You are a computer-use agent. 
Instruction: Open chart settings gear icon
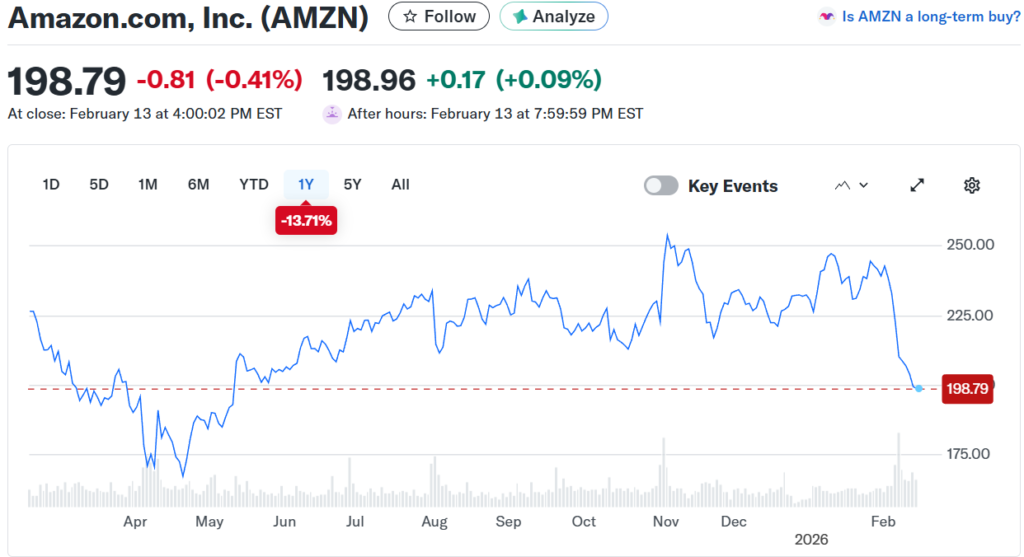click(971, 185)
